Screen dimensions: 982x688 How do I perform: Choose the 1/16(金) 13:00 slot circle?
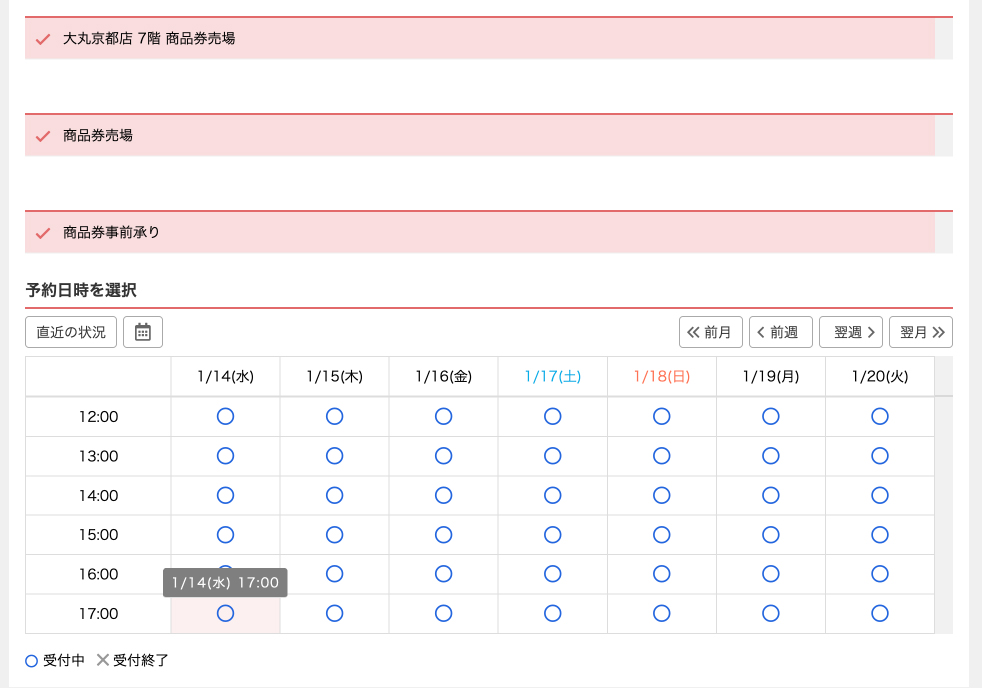pyautogui.click(x=443, y=456)
